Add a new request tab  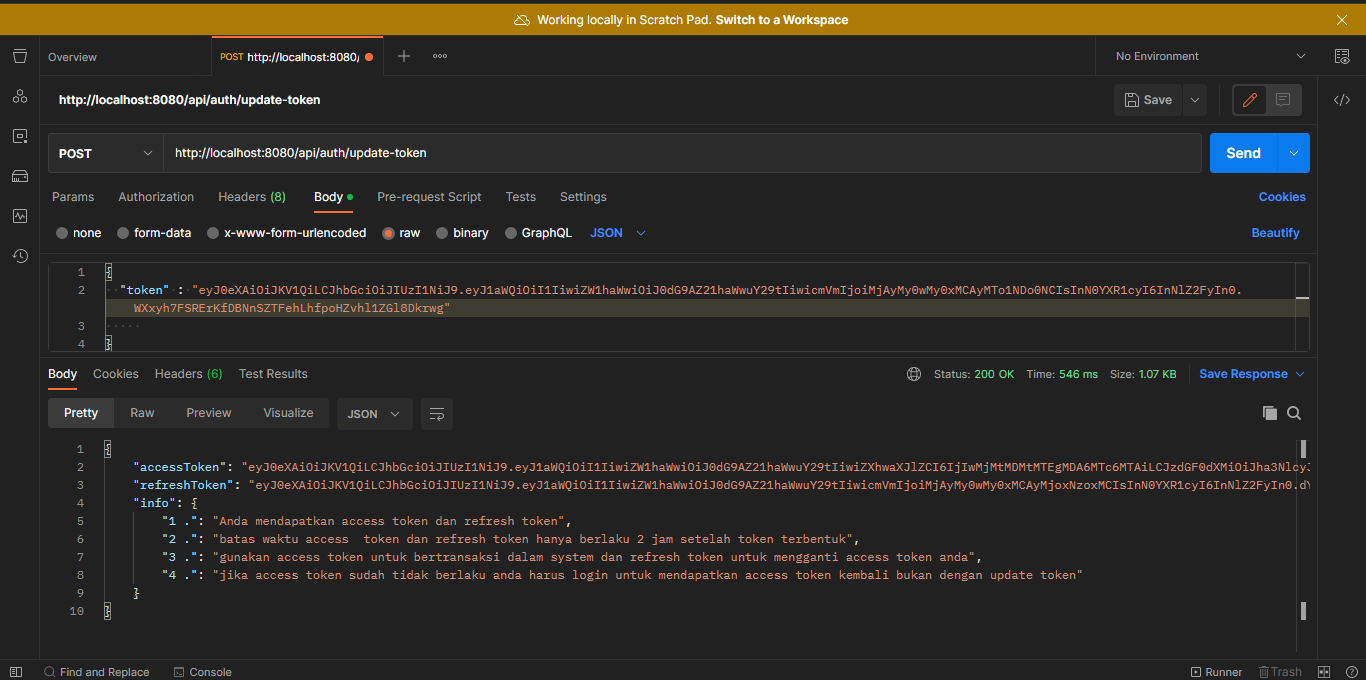point(404,56)
